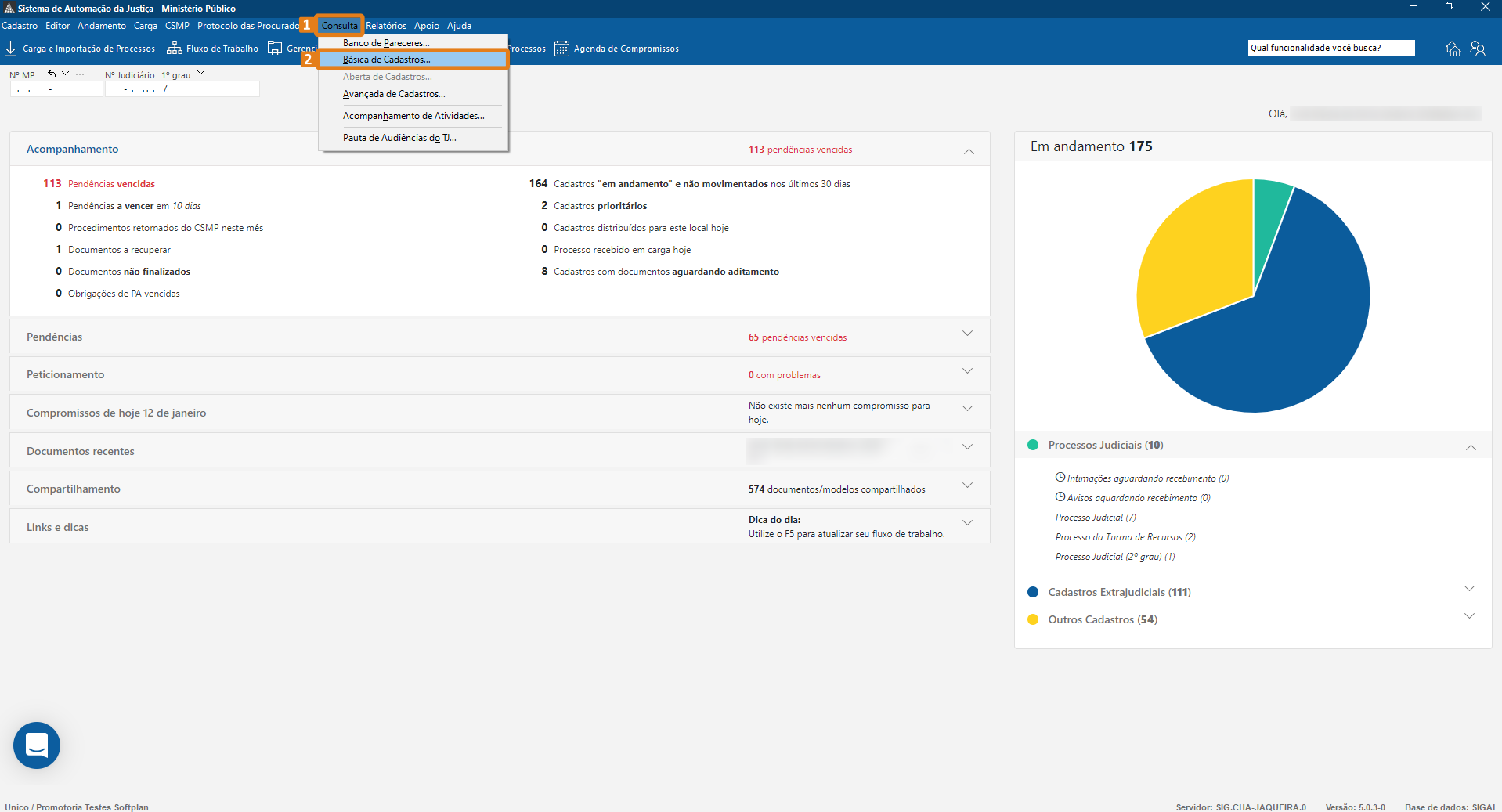
Task: Open Cadastros com documentos aguardando aditamento
Action: click(660, 272)
